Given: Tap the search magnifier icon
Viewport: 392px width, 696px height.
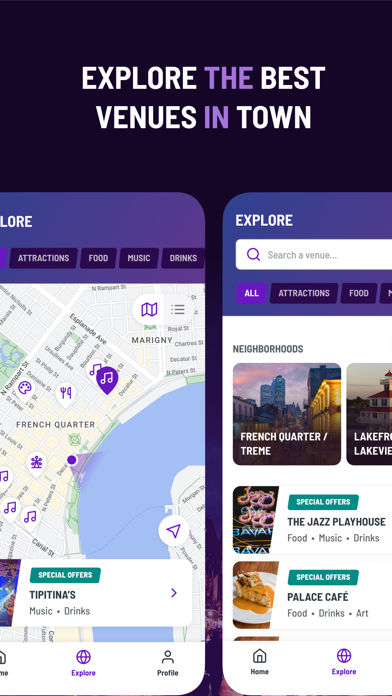Looking at the screenshot, I should click(253, 255).
